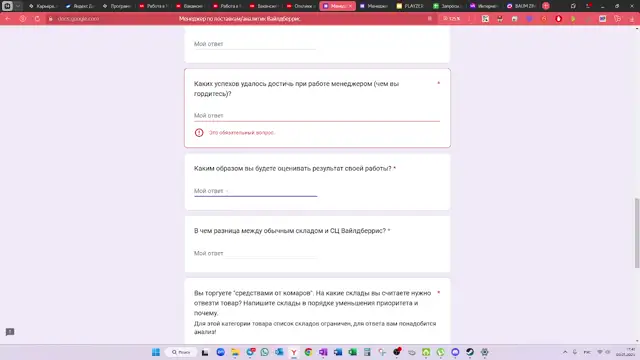Click the top Мой ответ field
Screen dimensions: 640x360
(256, 44)
